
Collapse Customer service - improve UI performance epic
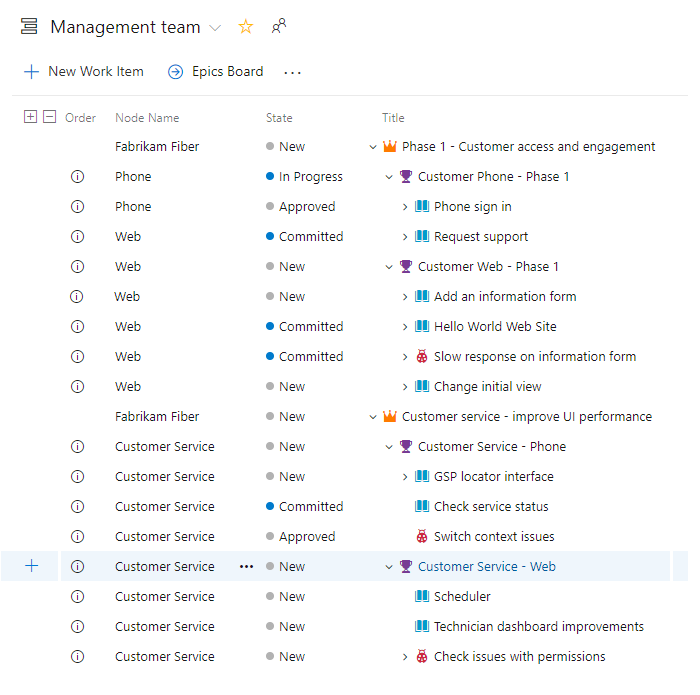374,417
